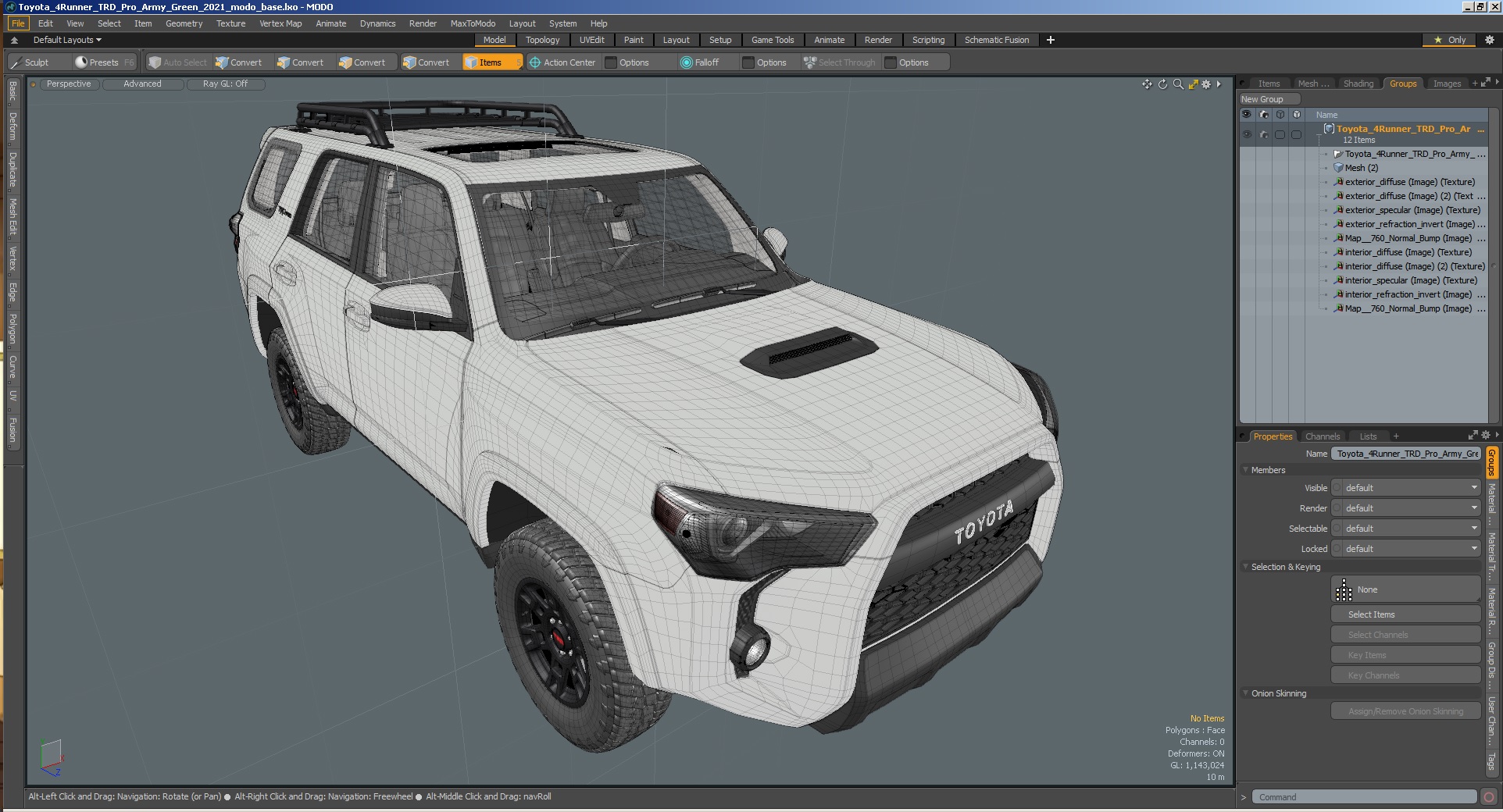
Task: Click Assign/Remove Onion Skinning button
Action: (x=1406, y=711)
